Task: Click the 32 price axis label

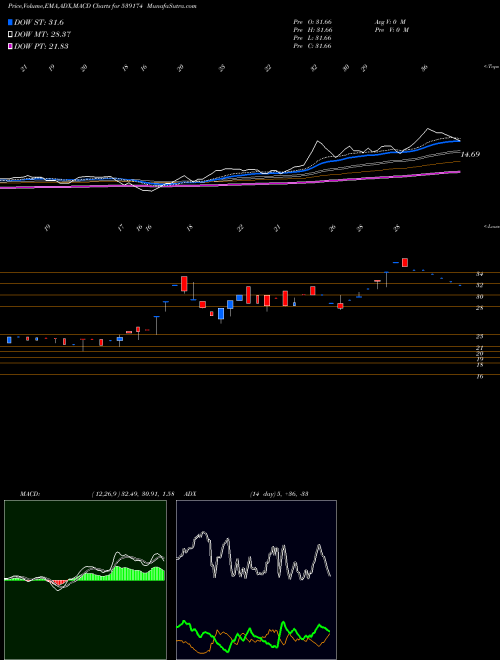Action: [479, 285]
